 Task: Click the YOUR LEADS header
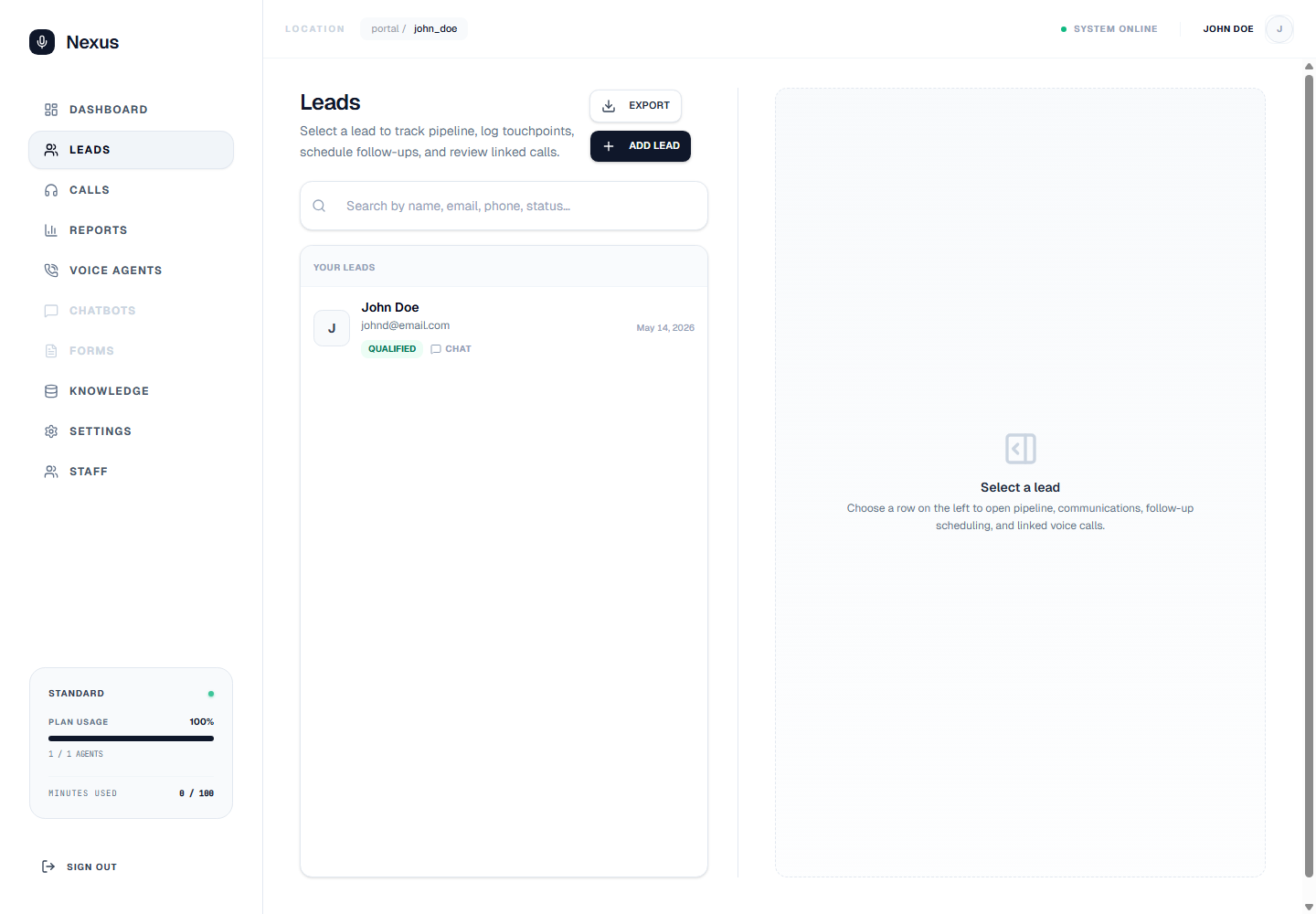pos(344,268)
